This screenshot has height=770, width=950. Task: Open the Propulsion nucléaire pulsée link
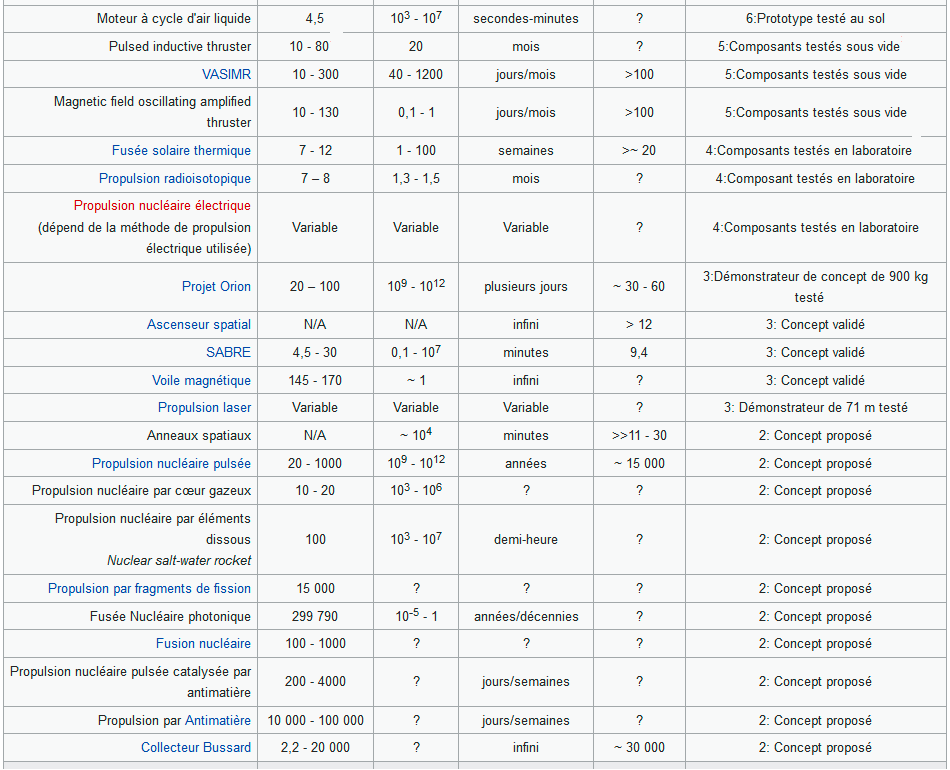(x=171, y=464)
